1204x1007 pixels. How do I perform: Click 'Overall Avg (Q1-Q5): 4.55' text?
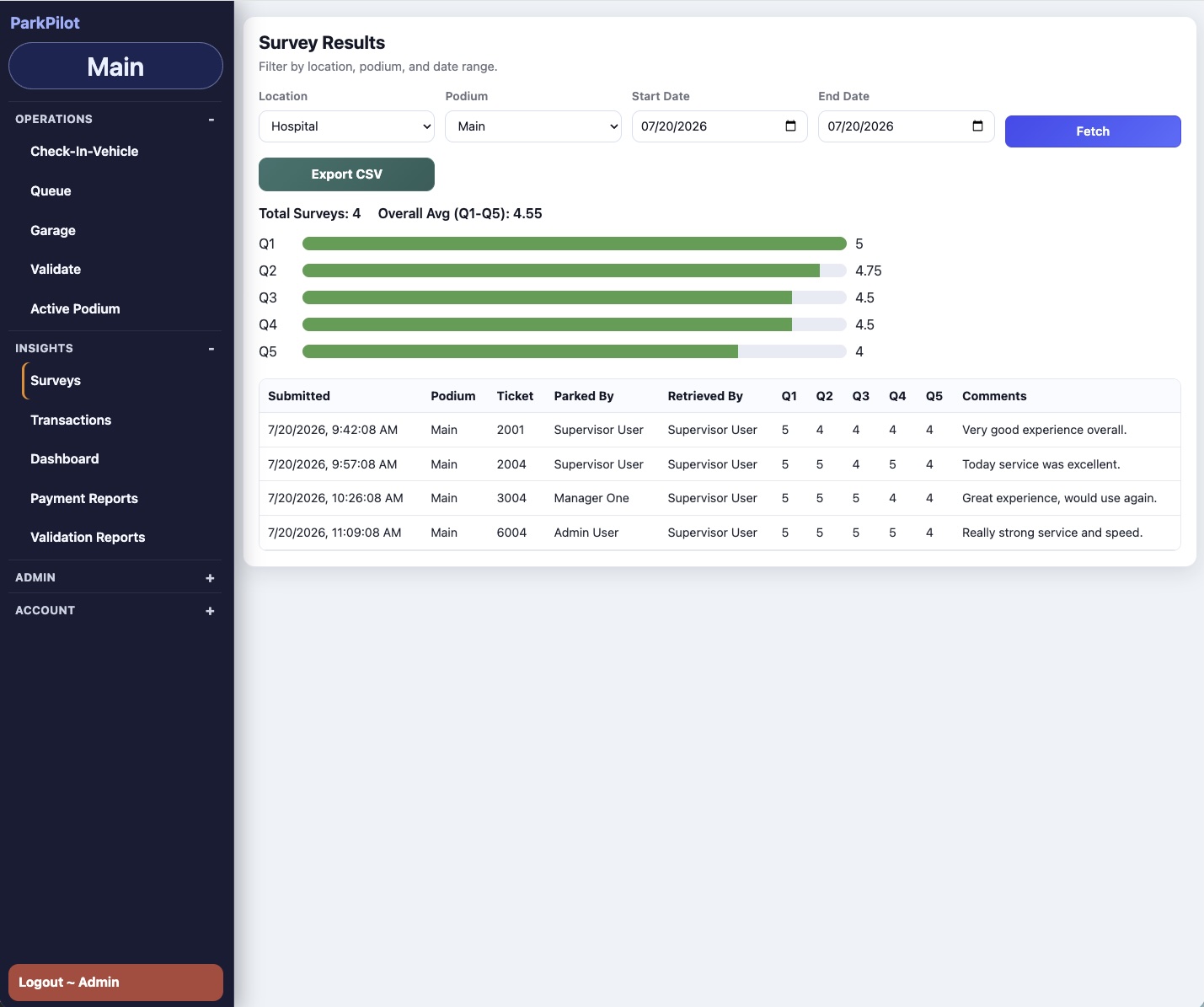460,214
